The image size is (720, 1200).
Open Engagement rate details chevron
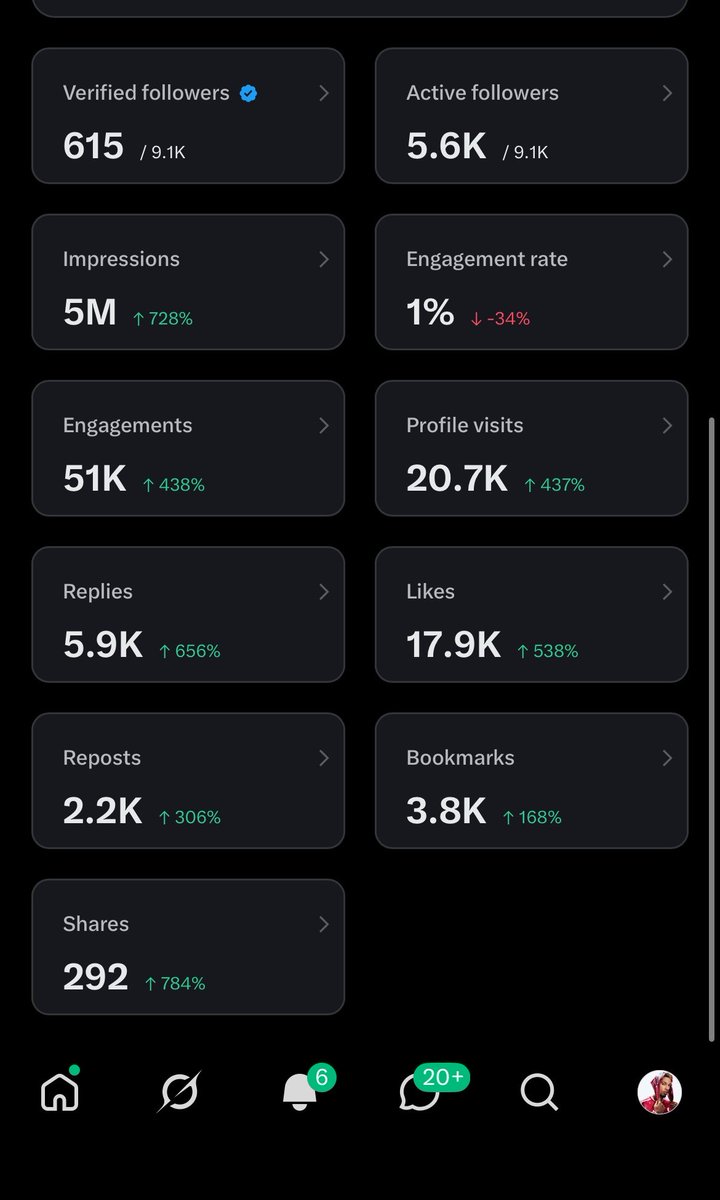coord(667,259)
